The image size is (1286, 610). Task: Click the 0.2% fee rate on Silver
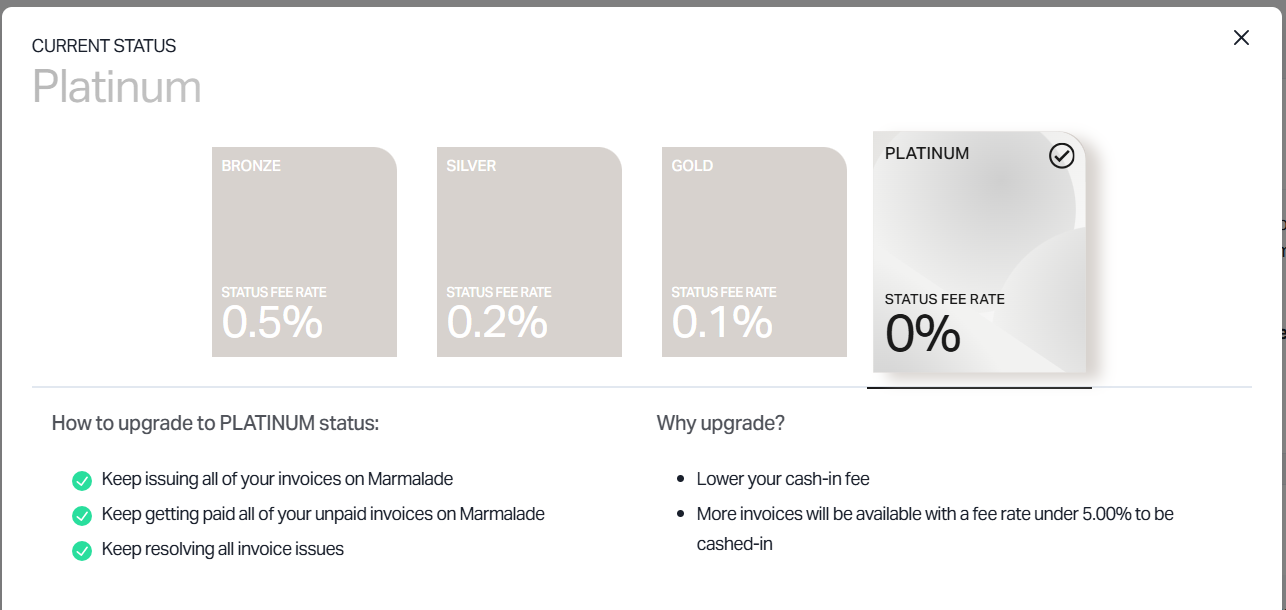[497, 322]
